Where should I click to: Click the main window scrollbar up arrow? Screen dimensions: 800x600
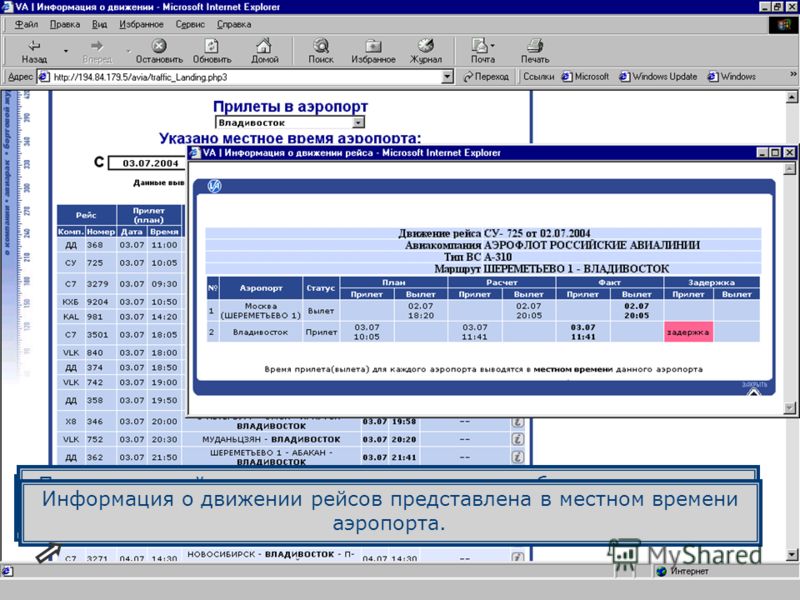click(x=792, y=97)
